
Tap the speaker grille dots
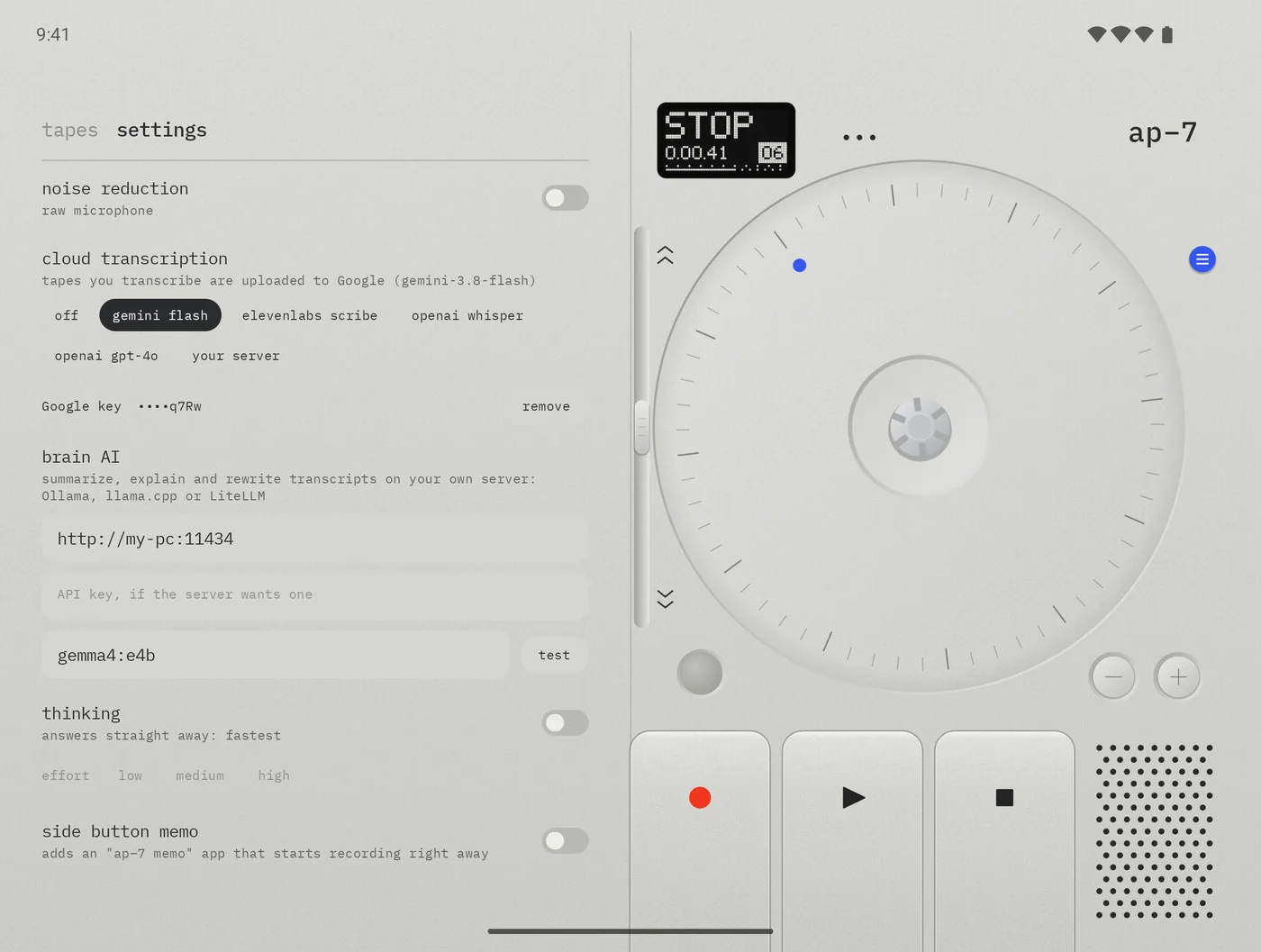click(x=1155, y=831)
